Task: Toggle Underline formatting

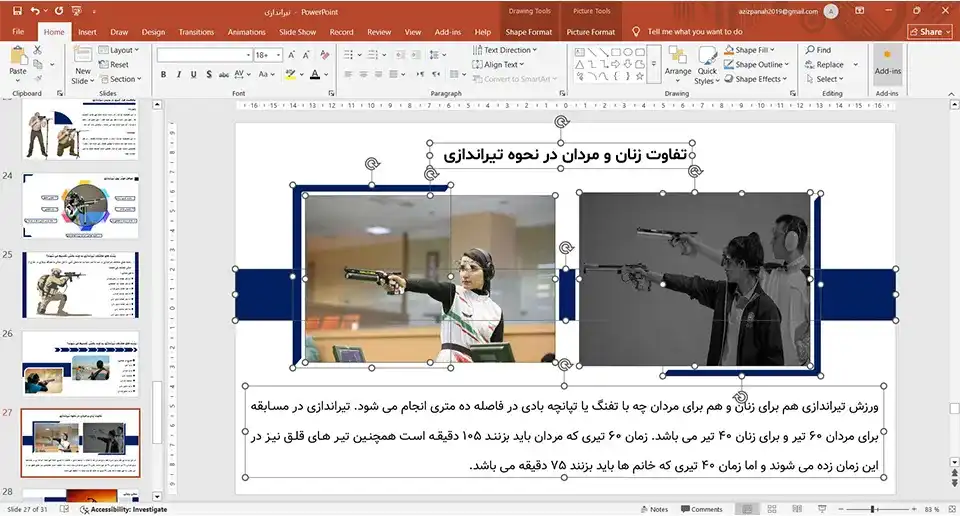Action: point(193,74)
